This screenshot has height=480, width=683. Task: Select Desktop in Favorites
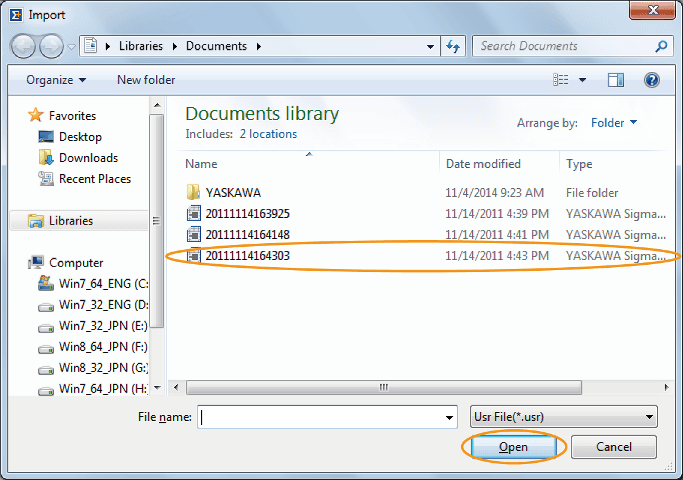[79, 137]
